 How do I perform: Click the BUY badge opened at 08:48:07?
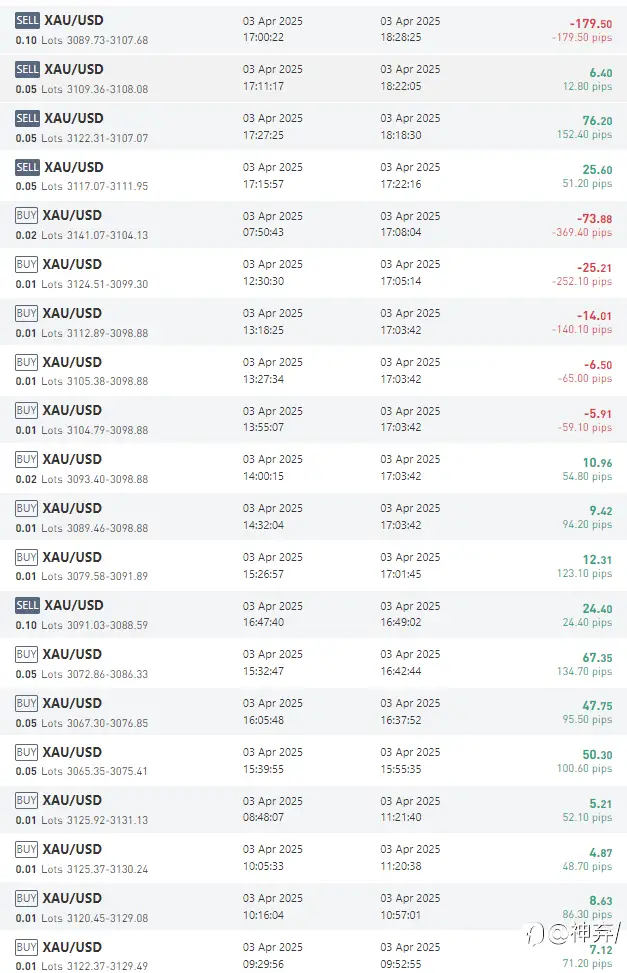pyautogui.click(x=26, y=800)
